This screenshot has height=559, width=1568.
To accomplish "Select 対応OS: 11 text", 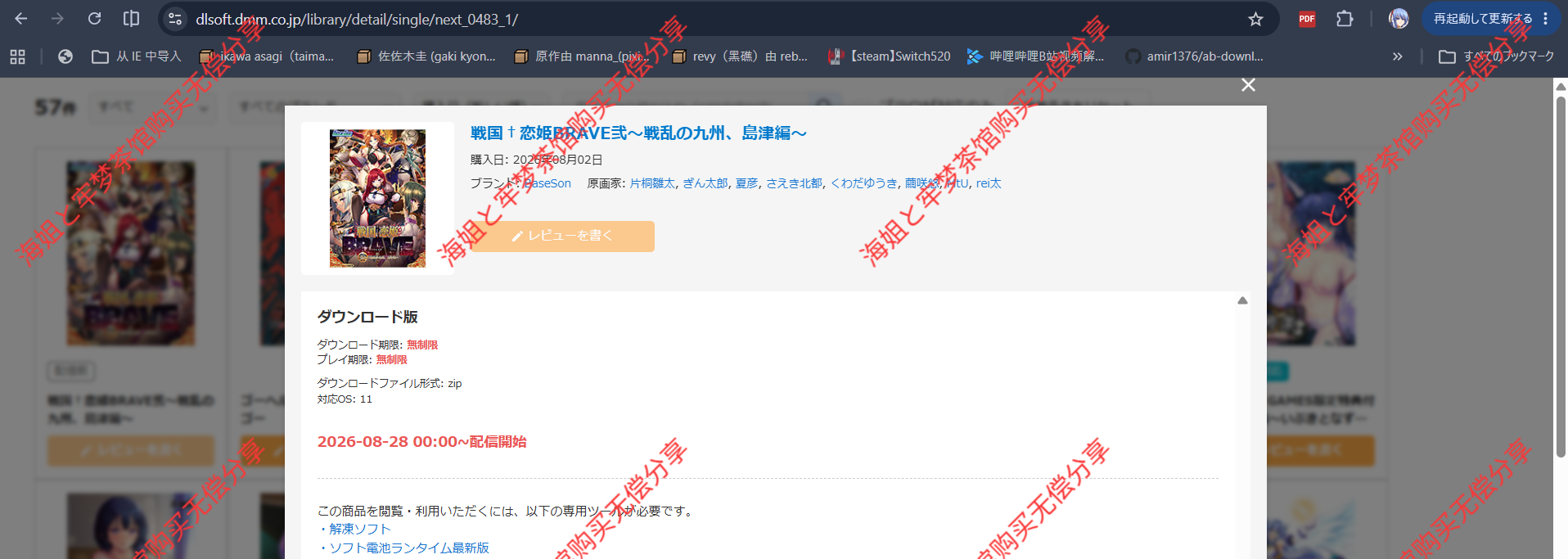I will point(345,399).
